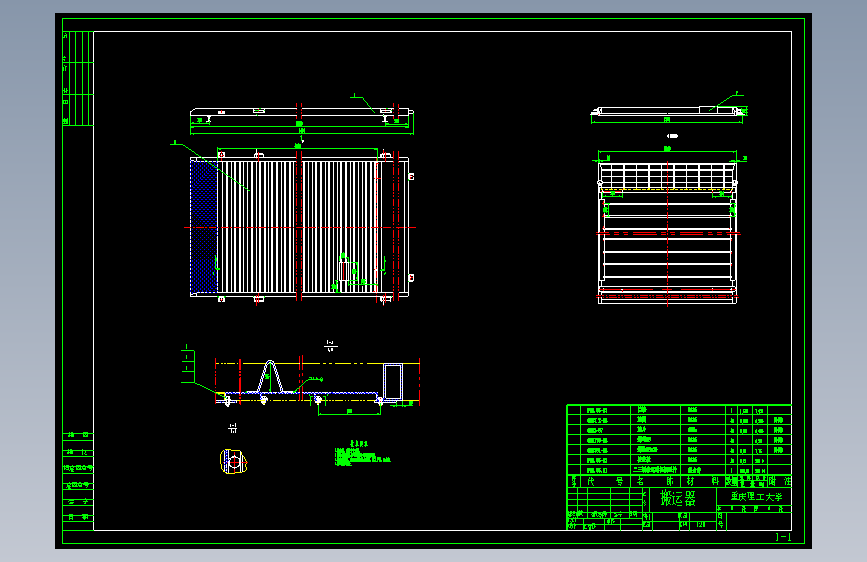Click the grid-patterned top of right end view
The image size is (867, 562).
667,176
